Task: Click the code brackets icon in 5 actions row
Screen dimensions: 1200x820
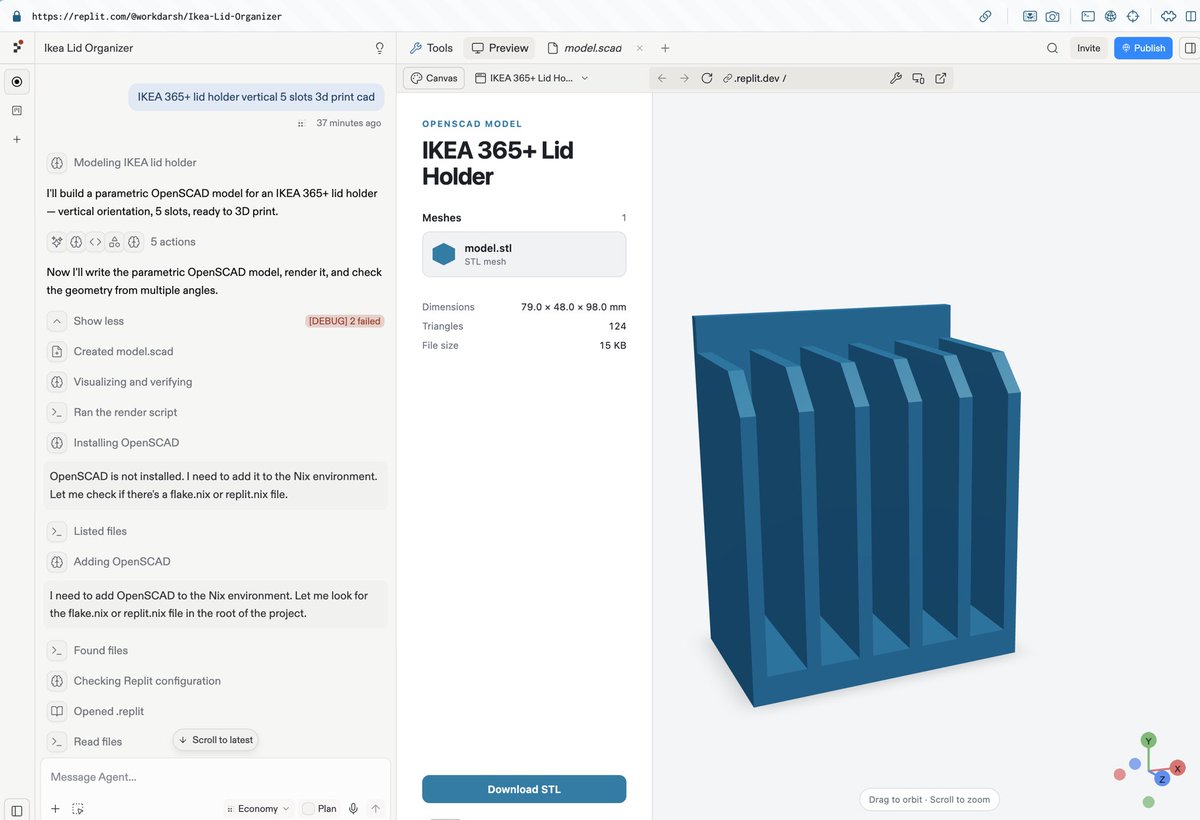Action: point(95,242)
